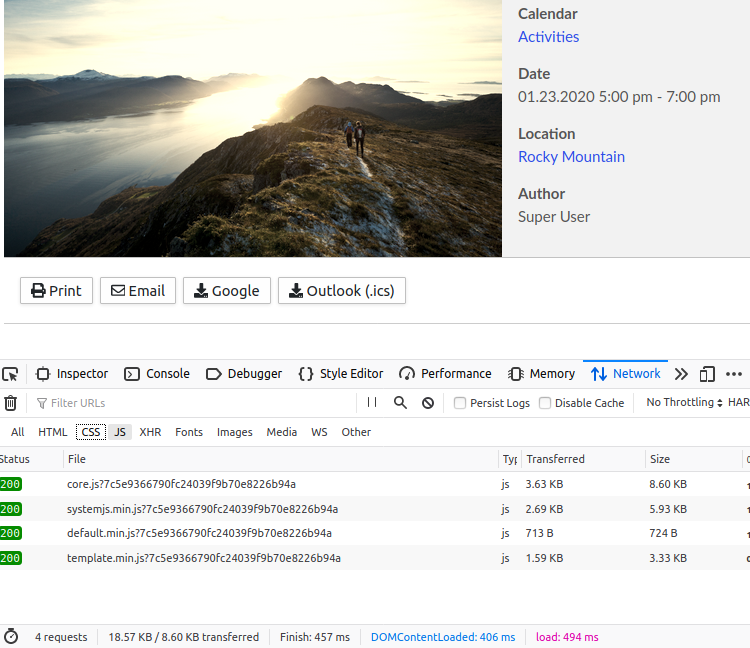Select the core.js request row
This screenshot has width=750, height=648.
click(180, 484)
